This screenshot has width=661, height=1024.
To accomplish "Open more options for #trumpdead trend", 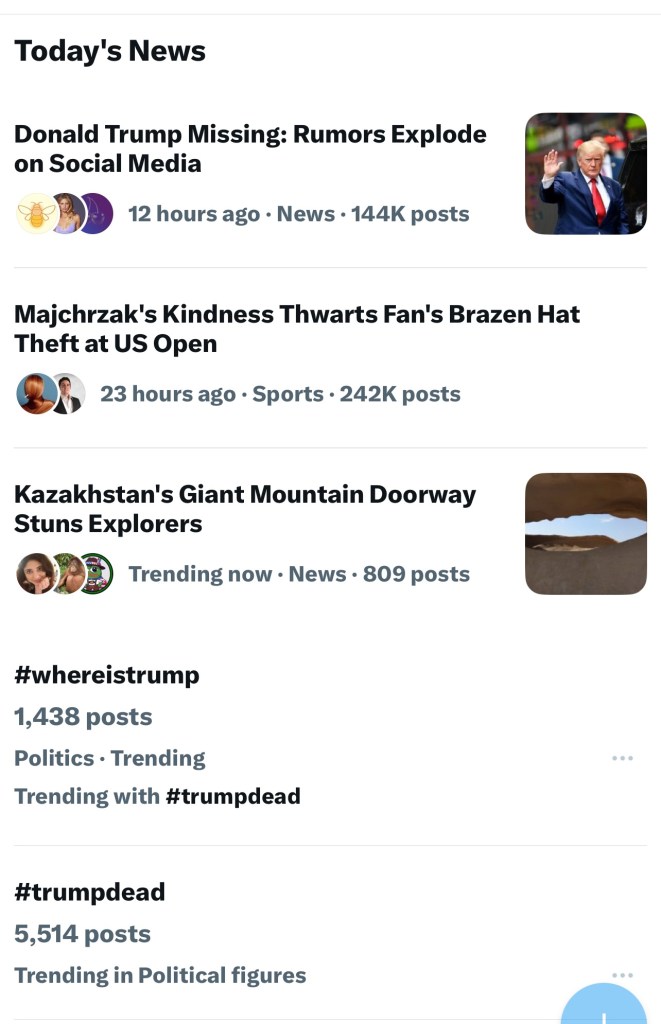I will tap(622, 975).
